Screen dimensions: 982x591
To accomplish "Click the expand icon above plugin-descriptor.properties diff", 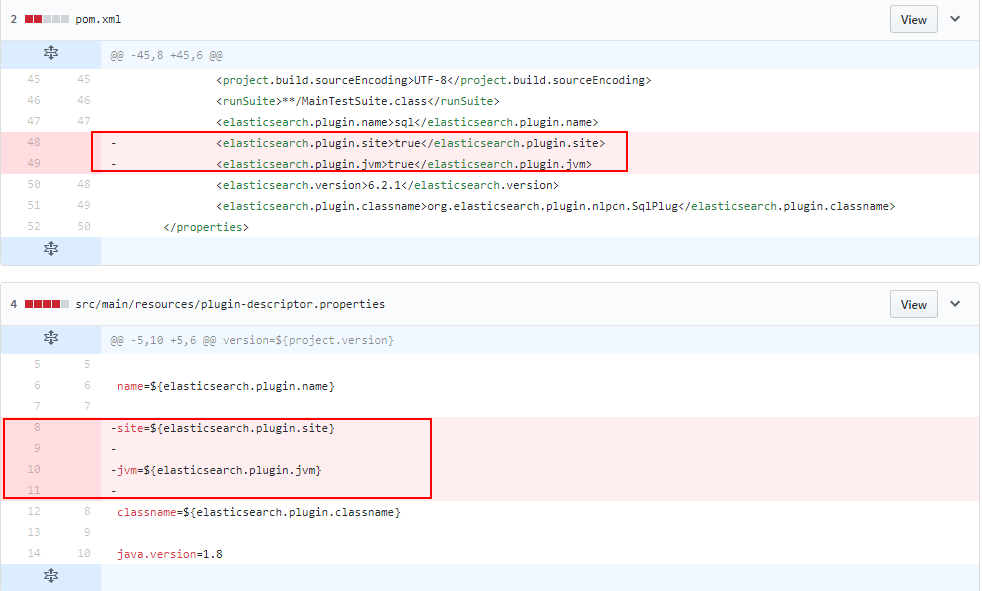I will [x=50, y=338].
